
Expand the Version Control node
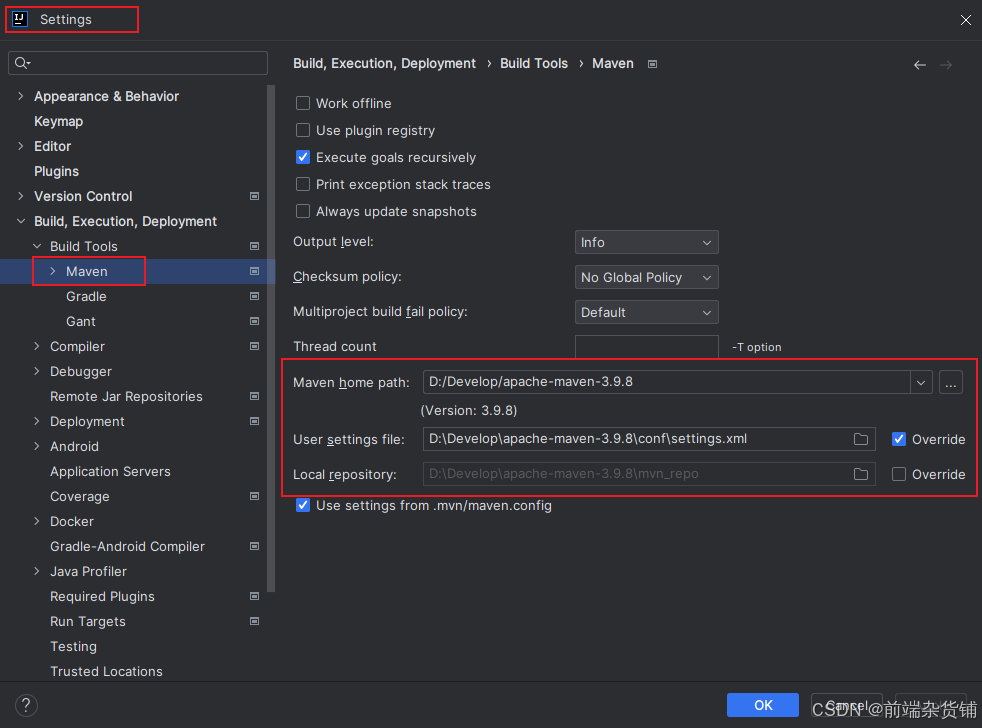click(21, 196)
